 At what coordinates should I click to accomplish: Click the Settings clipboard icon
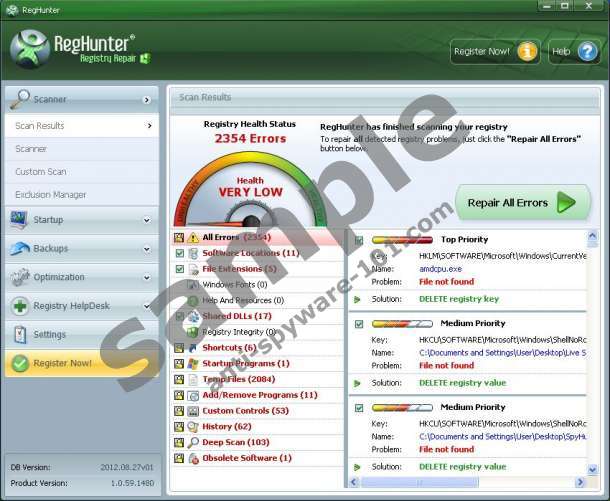click(19, 335)
